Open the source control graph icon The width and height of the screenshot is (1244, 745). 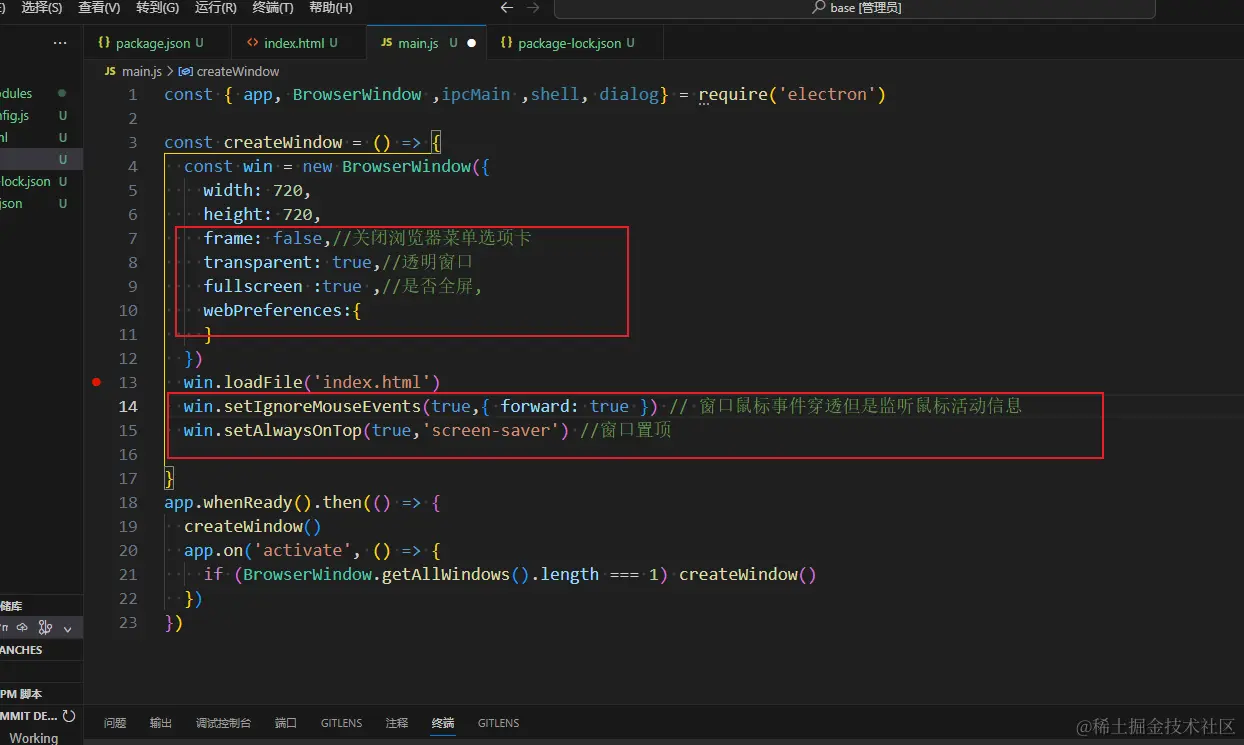[x=45, y=628]
